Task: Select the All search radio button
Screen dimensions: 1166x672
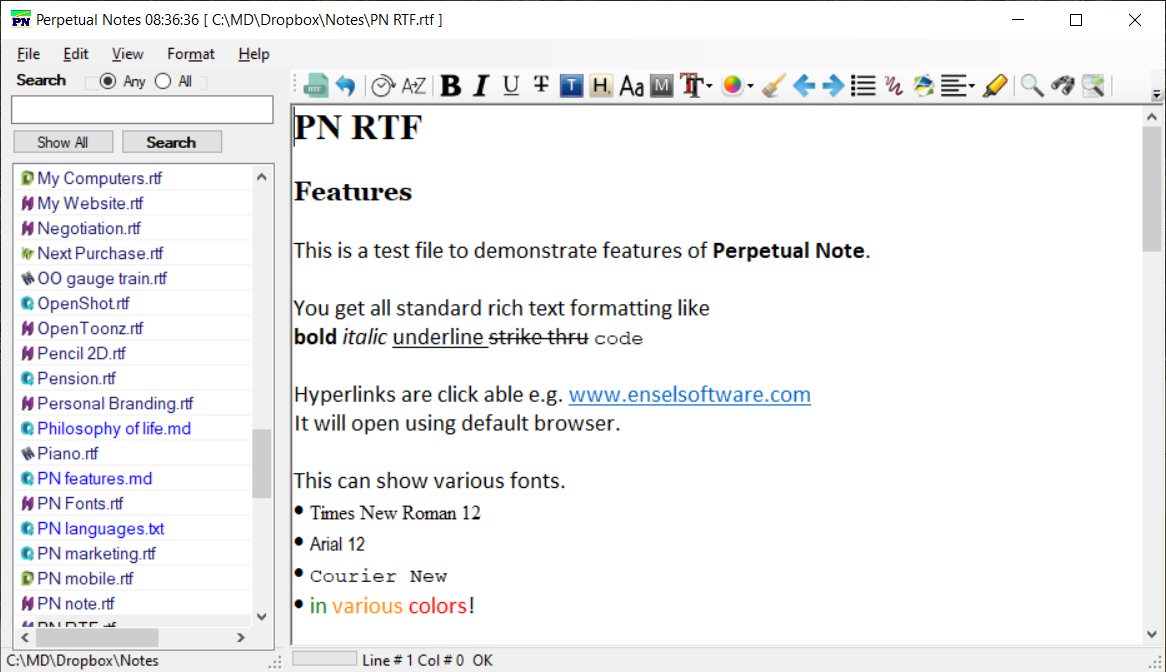Action: tap(163, 81)
